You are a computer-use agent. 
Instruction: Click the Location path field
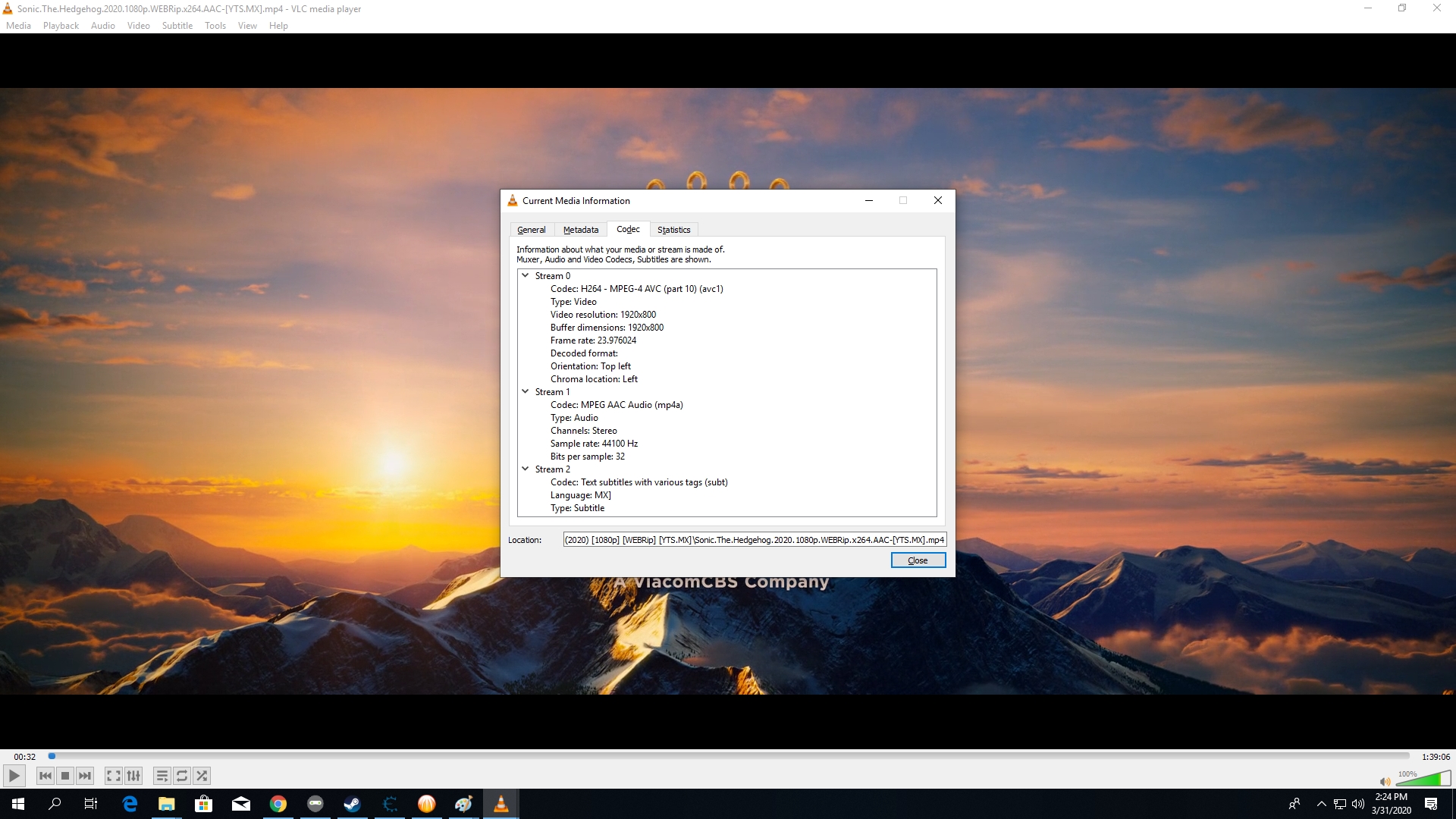coord(755,540)
